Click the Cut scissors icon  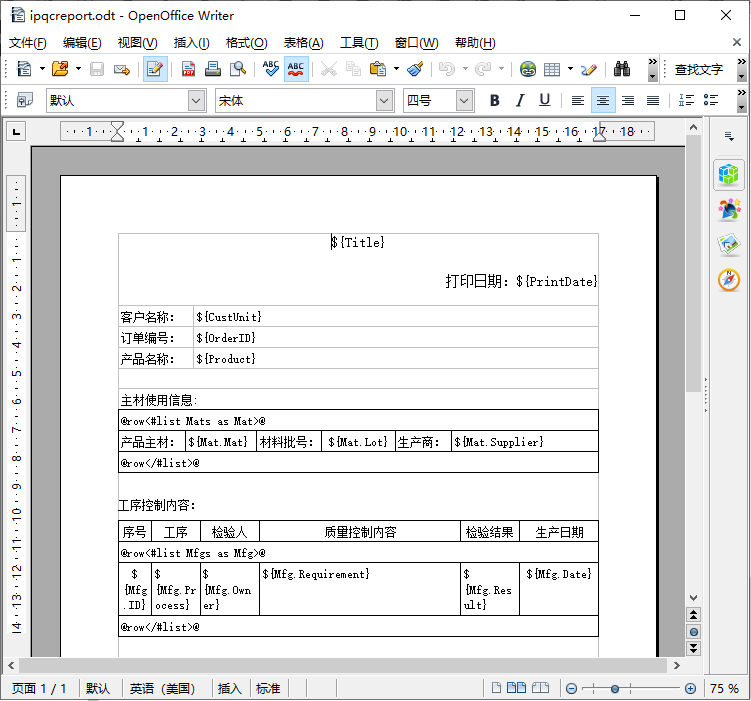[329, 69]
